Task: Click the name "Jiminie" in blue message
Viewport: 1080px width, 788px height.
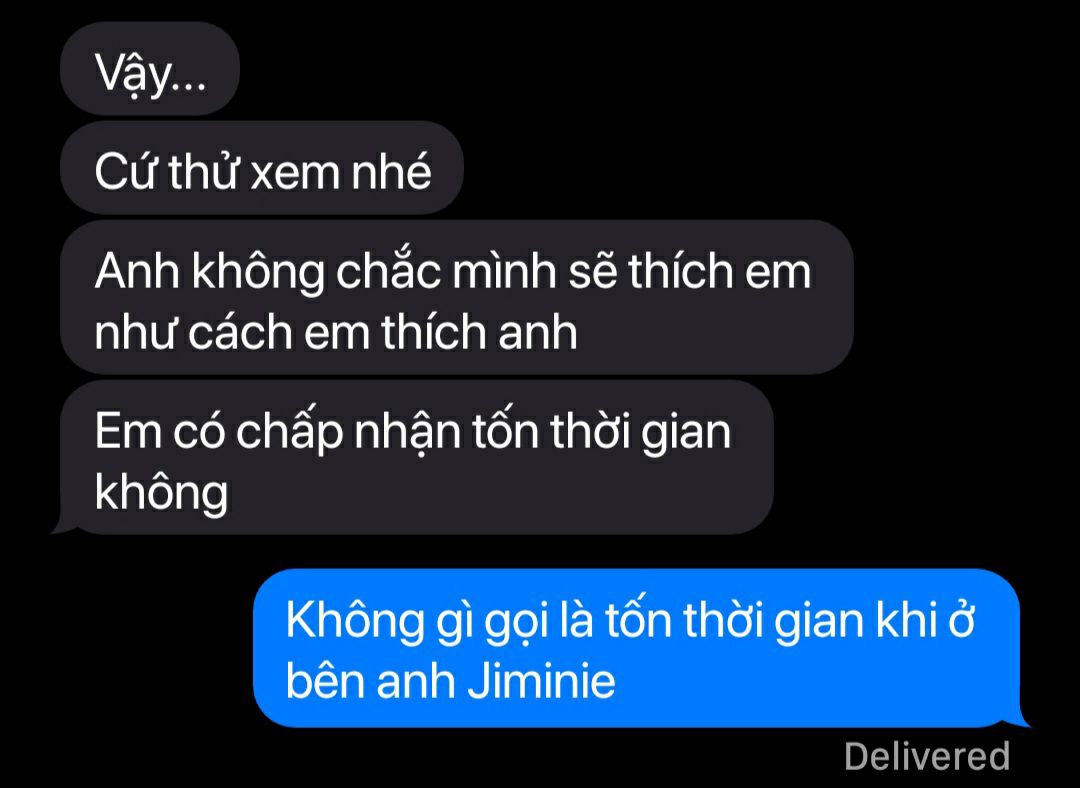Action: coord(541,681)
